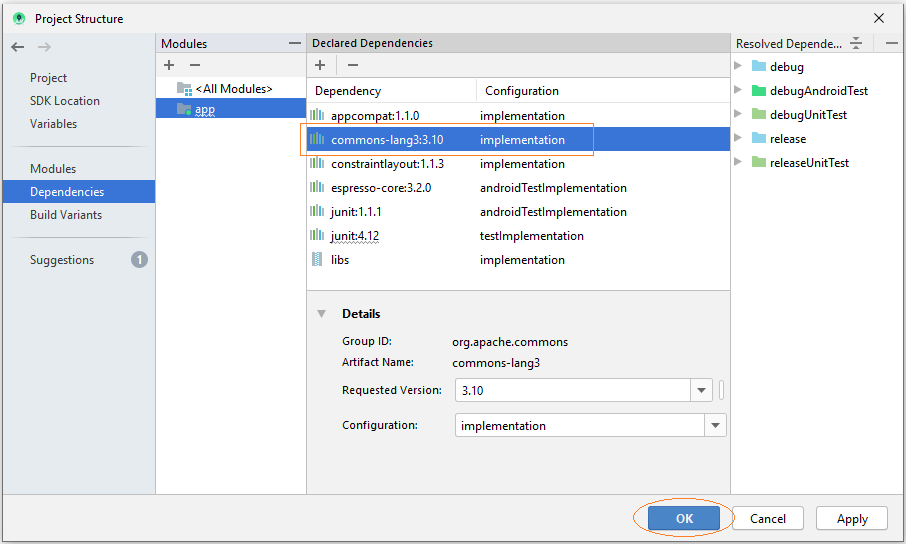The image size is (906, 544).
Task: Select the espresso-core:3.2.0 dependency row
Action: (x=518, y=188)
